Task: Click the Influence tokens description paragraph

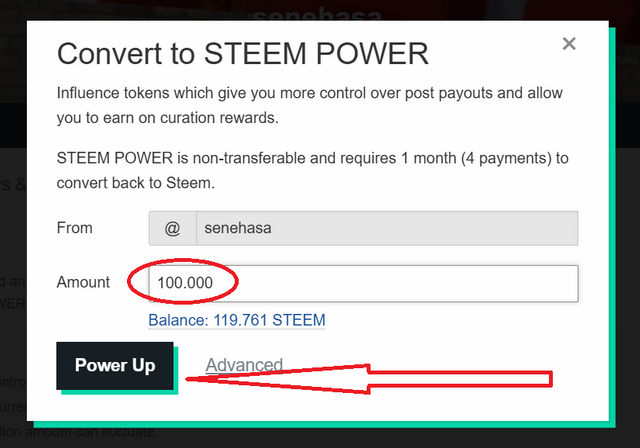Action: point(310,105)
